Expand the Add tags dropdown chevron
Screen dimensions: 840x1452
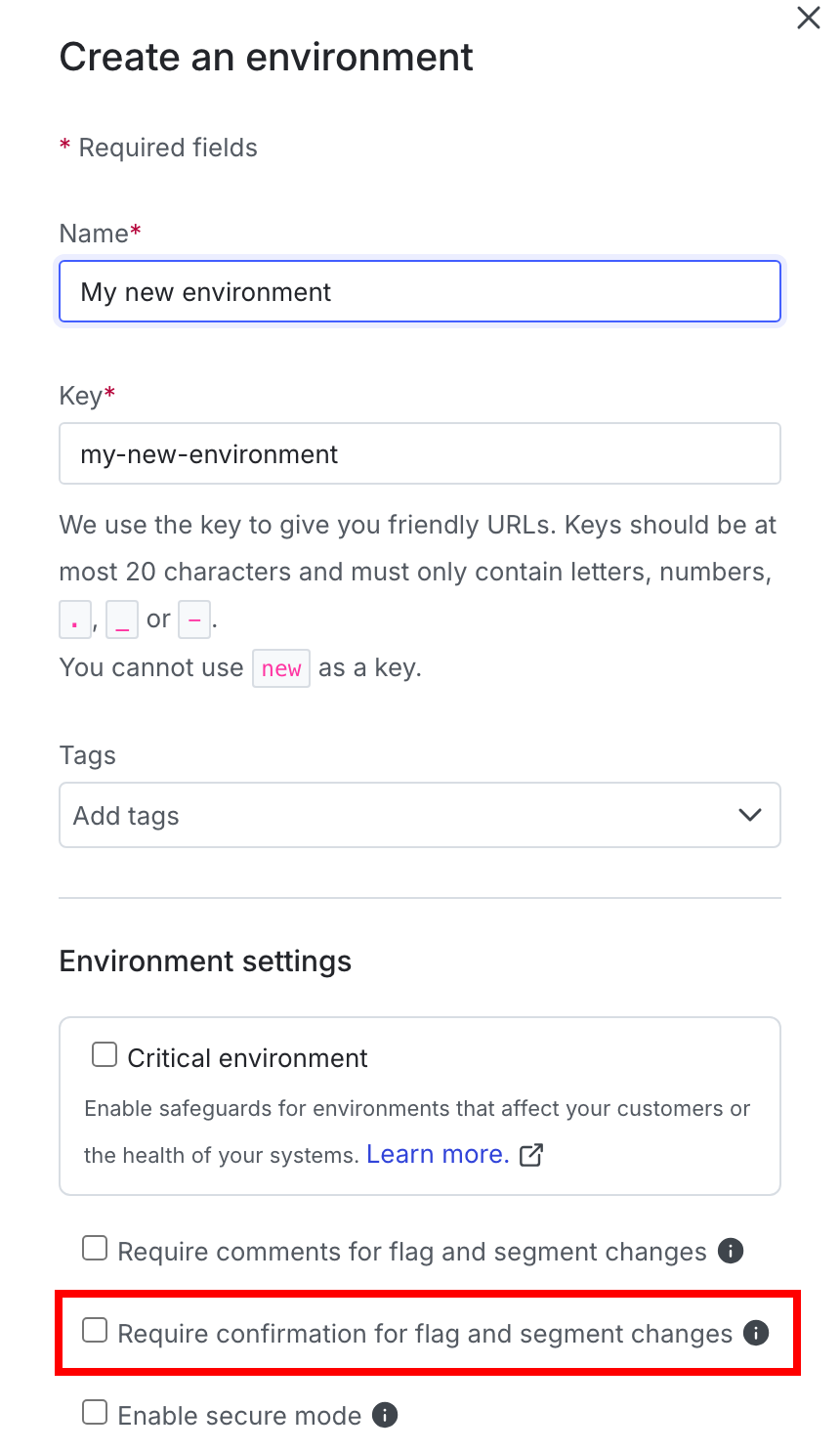[749, 814]
